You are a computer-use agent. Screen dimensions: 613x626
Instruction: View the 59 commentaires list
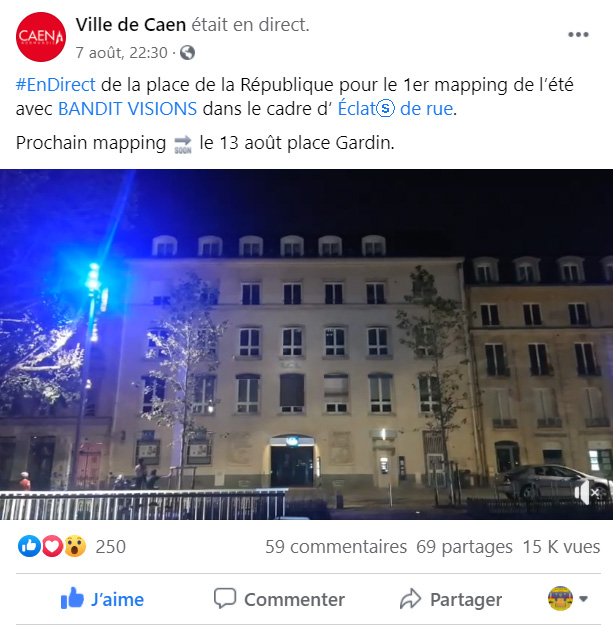(336, 547)
